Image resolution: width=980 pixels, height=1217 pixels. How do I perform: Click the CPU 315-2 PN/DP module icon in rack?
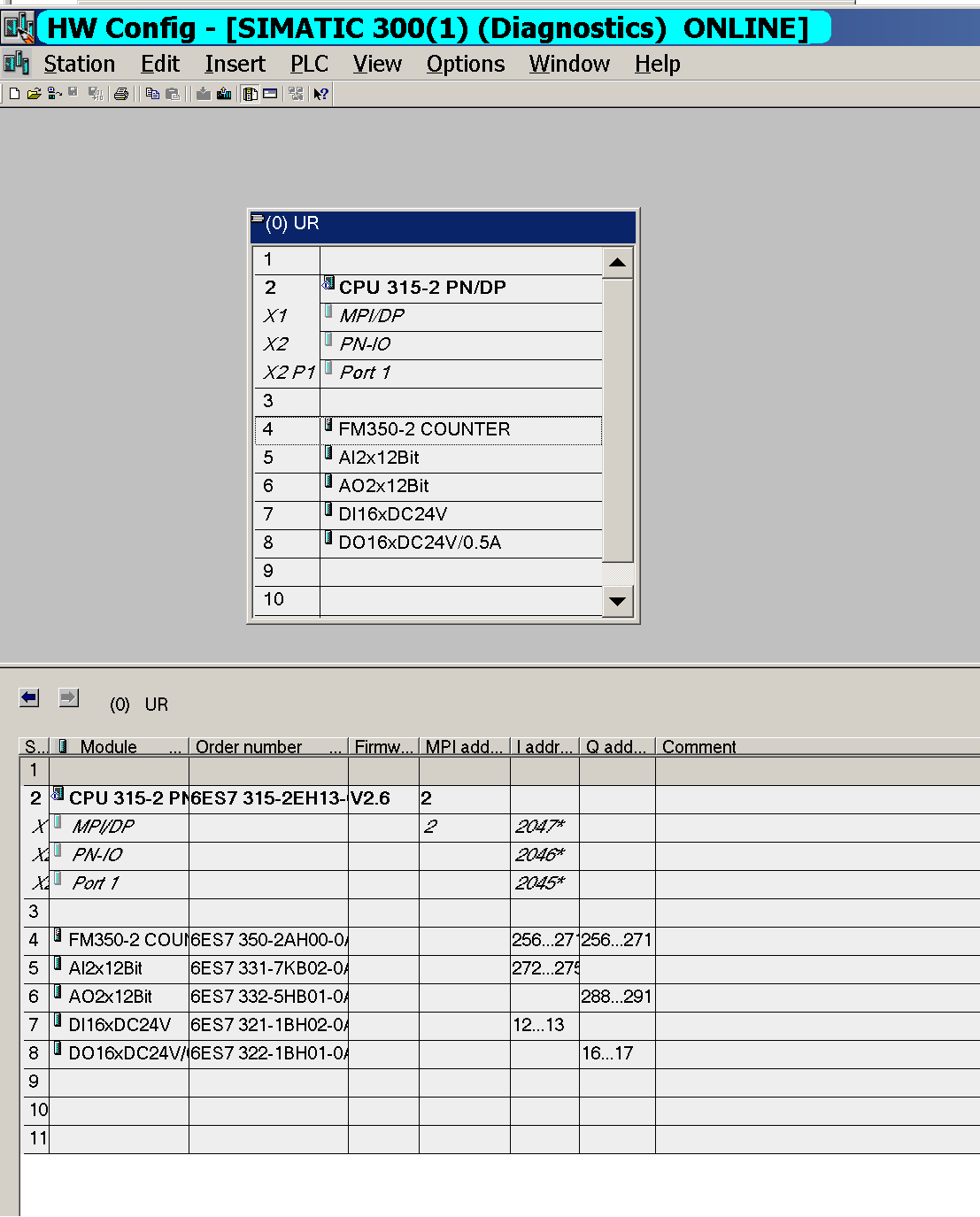[x=328, y=283]
